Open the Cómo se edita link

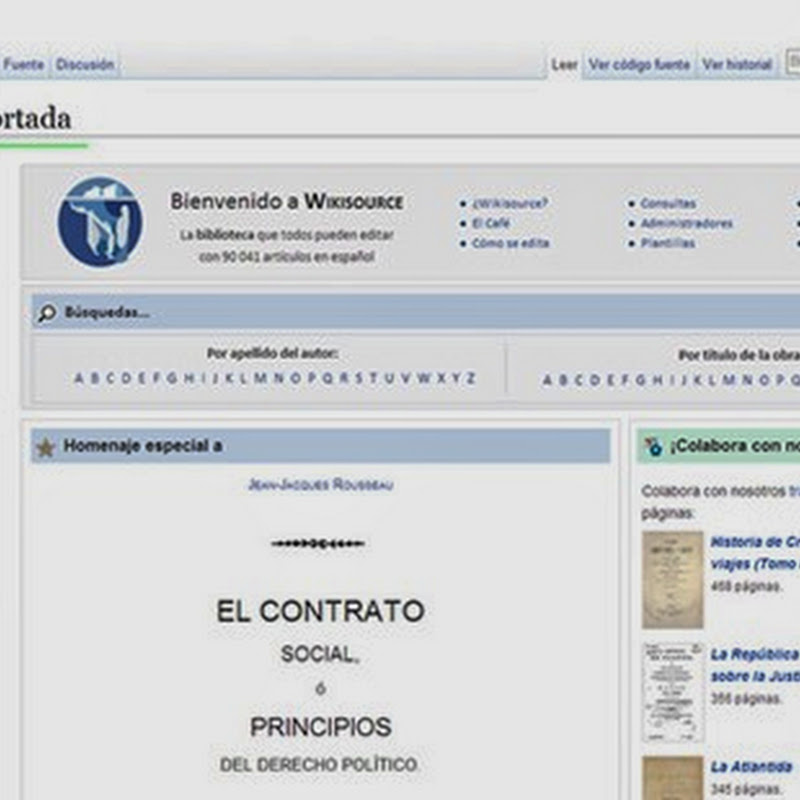[510, 243]
